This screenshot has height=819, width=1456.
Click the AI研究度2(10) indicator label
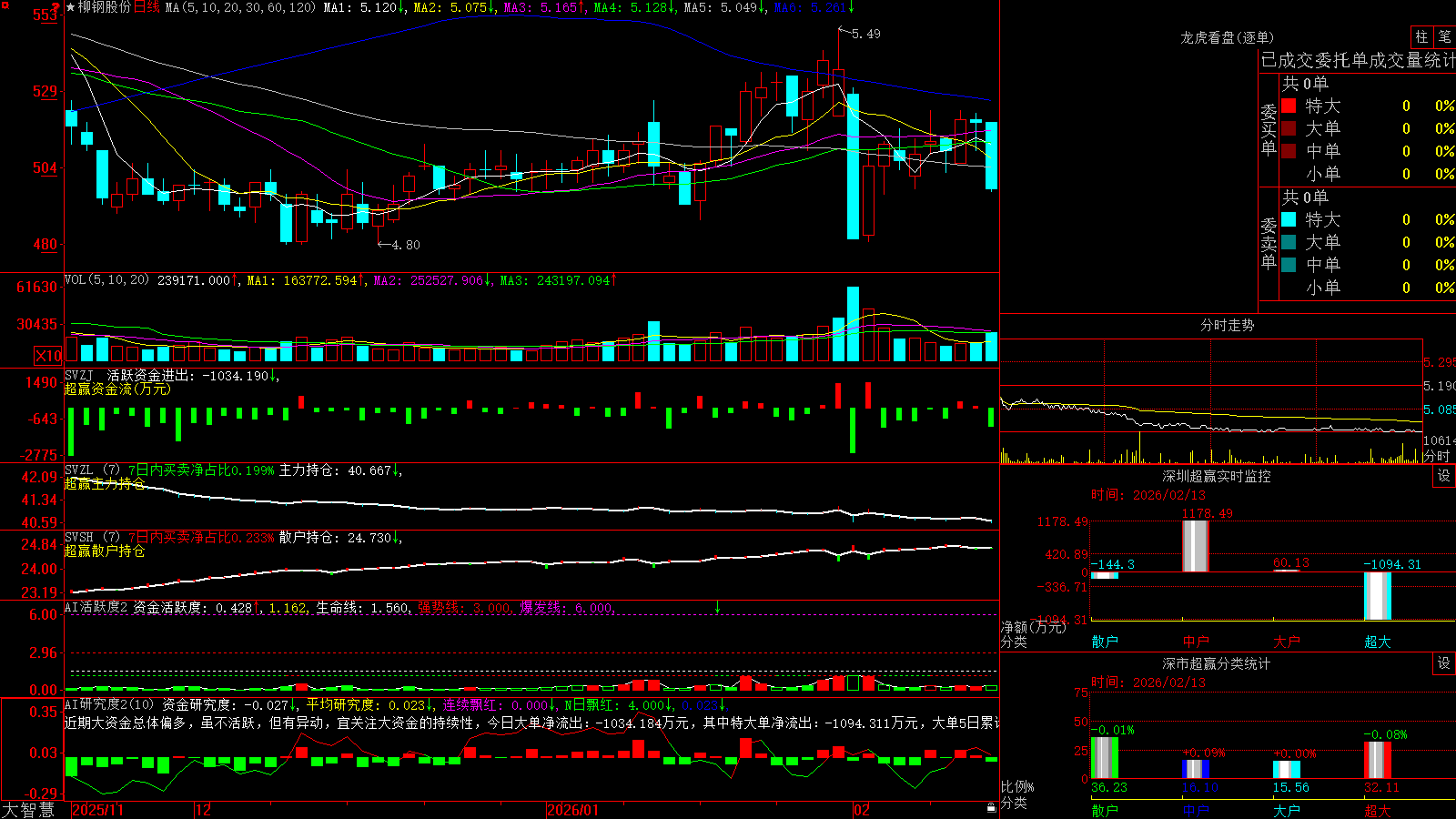pos(110,704)
